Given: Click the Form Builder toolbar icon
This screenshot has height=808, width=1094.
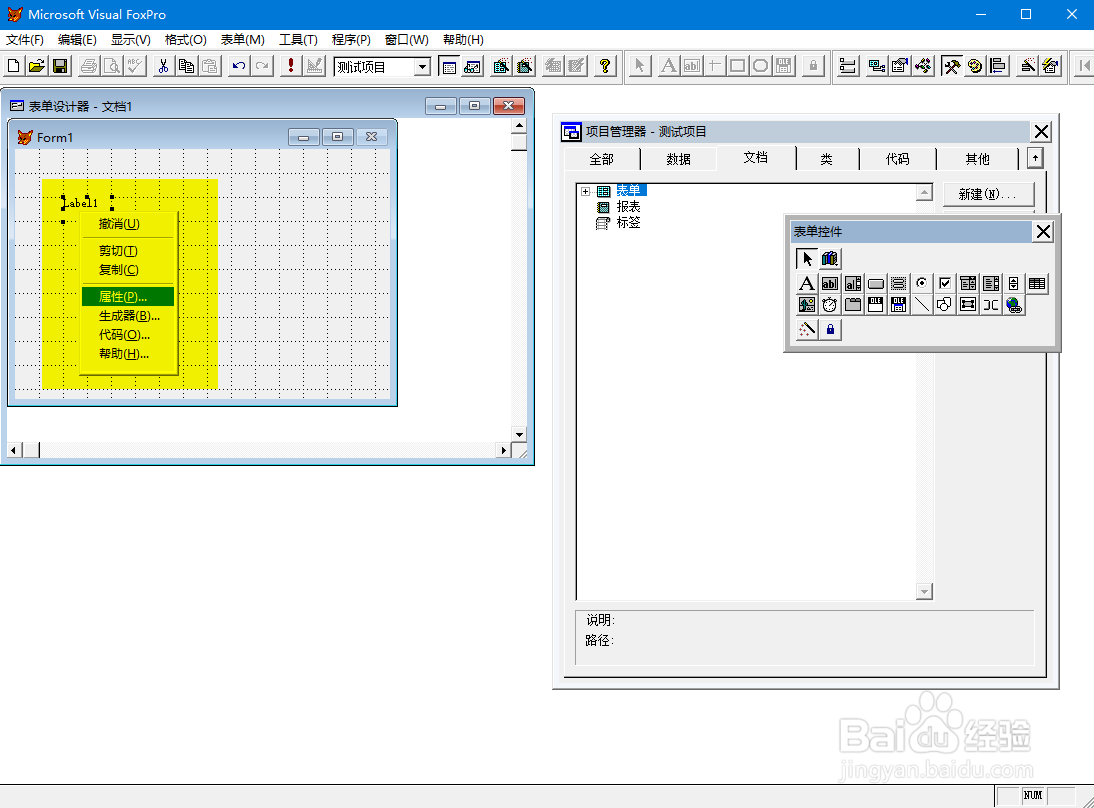Looking at the screenshot, I should coord(1027,66).
